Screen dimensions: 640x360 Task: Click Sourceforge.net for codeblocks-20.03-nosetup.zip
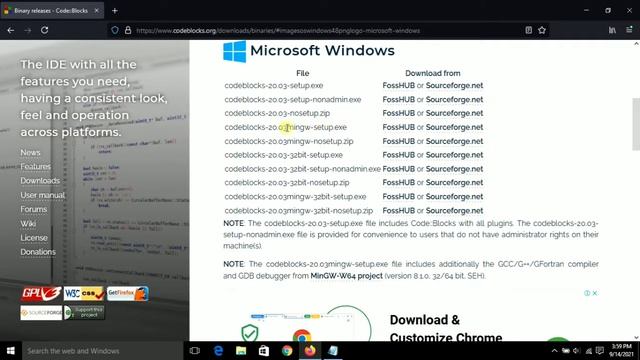pos(454,113)
